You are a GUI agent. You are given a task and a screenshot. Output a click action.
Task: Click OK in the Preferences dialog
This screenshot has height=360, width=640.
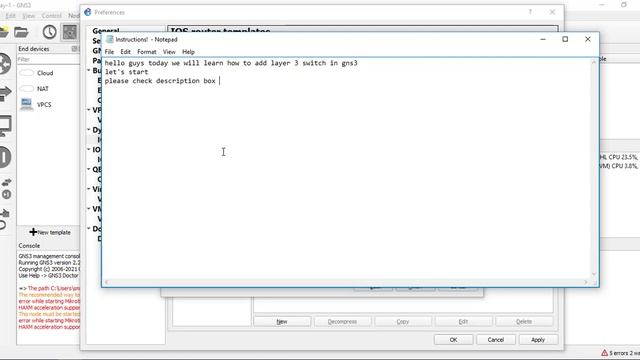(453, 340)
